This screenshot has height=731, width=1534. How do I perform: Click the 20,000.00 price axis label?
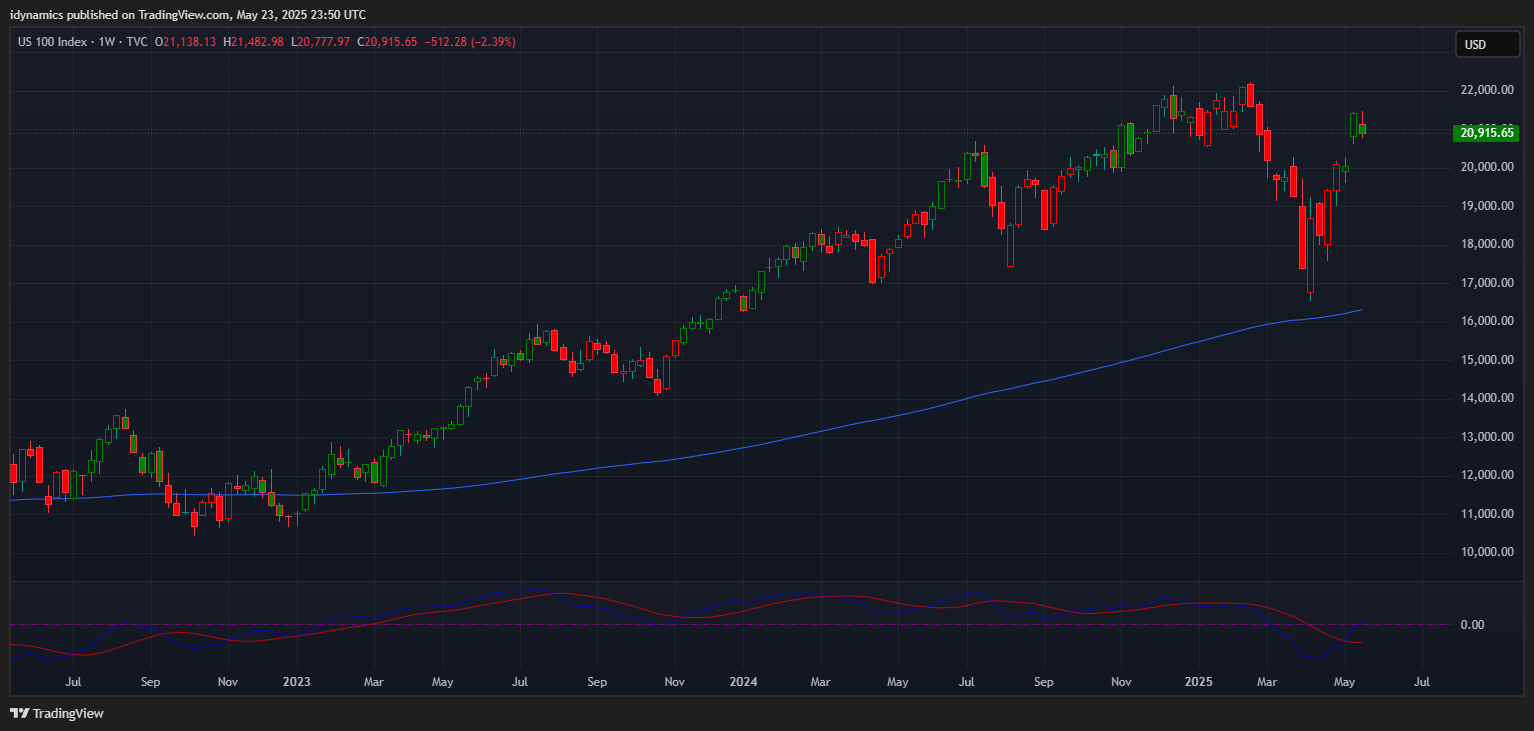coord(1486,167)
